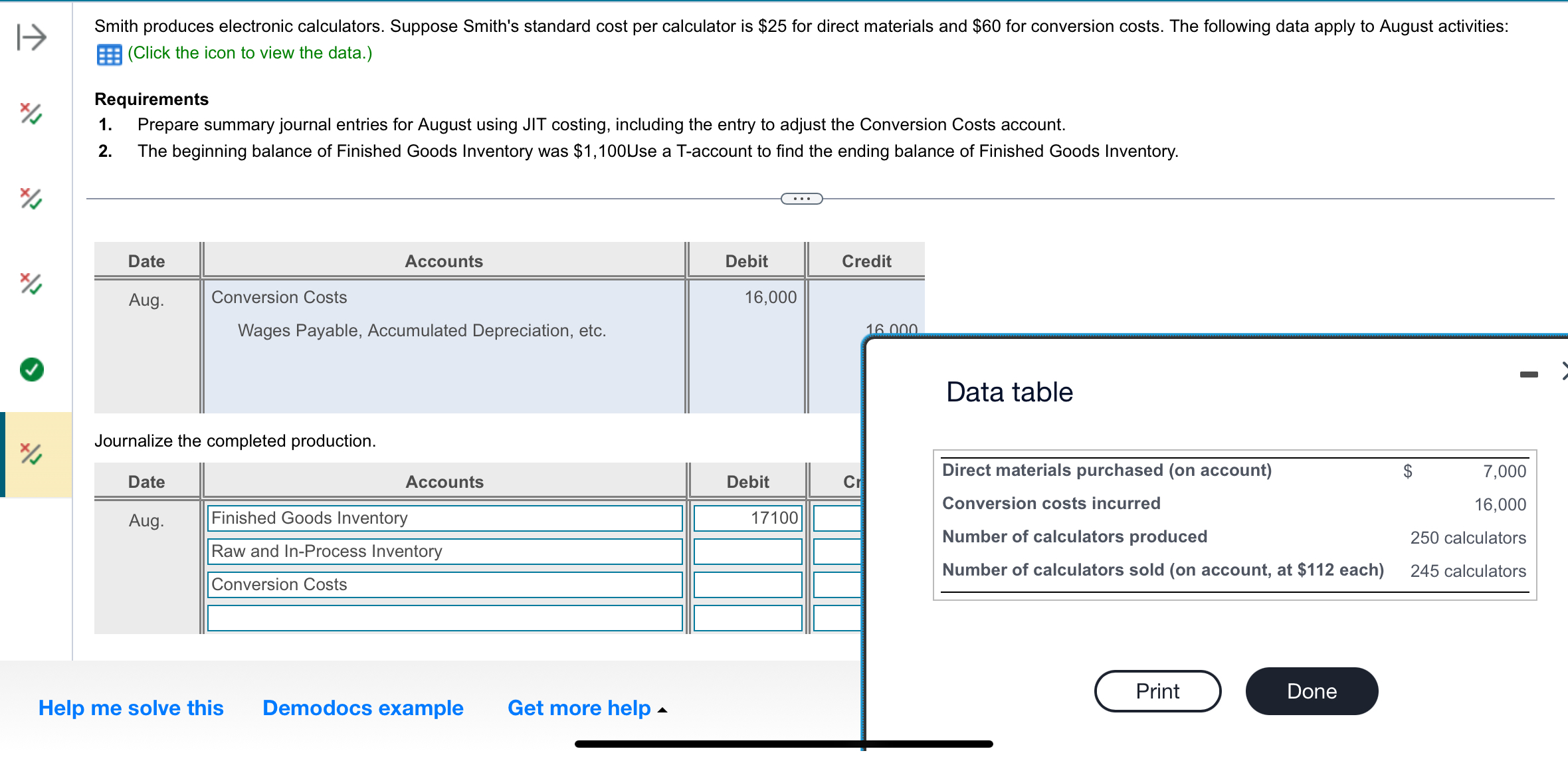1568x757 pixels.
Task: Click the empty credit field beside Conversion Costs
Action: (836, 585)
